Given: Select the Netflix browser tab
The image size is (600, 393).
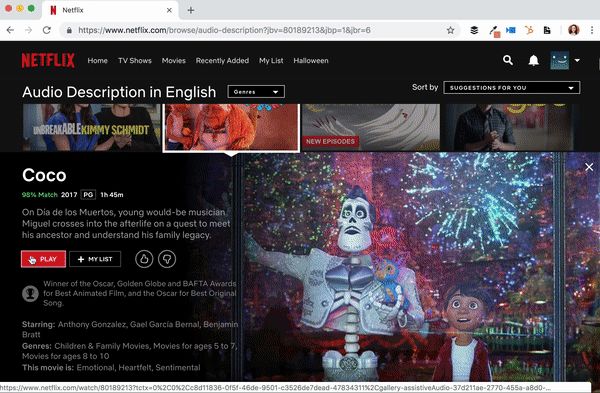Looking at the screenshot, I should (109, 10).
